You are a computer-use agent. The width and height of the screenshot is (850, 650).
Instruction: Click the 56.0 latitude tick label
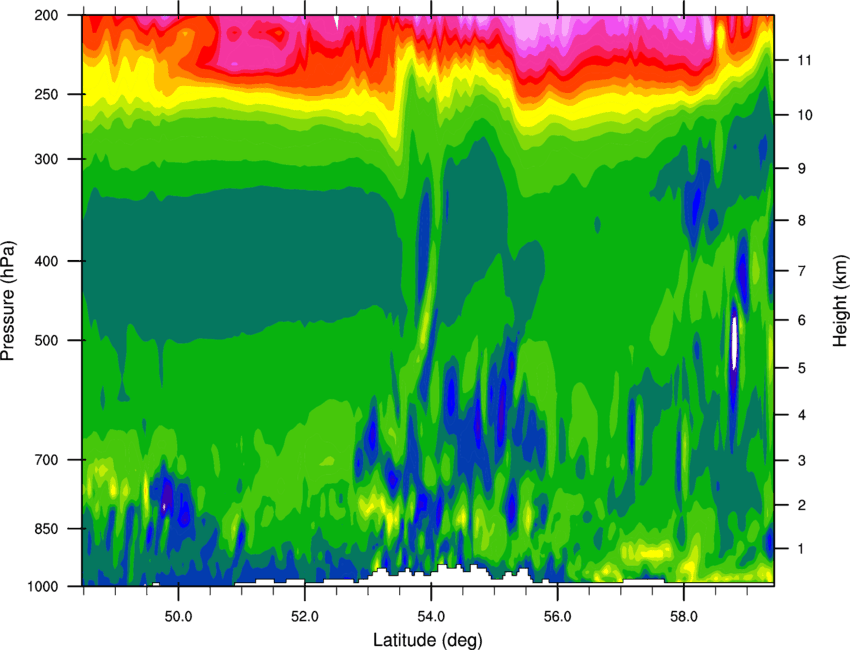(557, 616)
